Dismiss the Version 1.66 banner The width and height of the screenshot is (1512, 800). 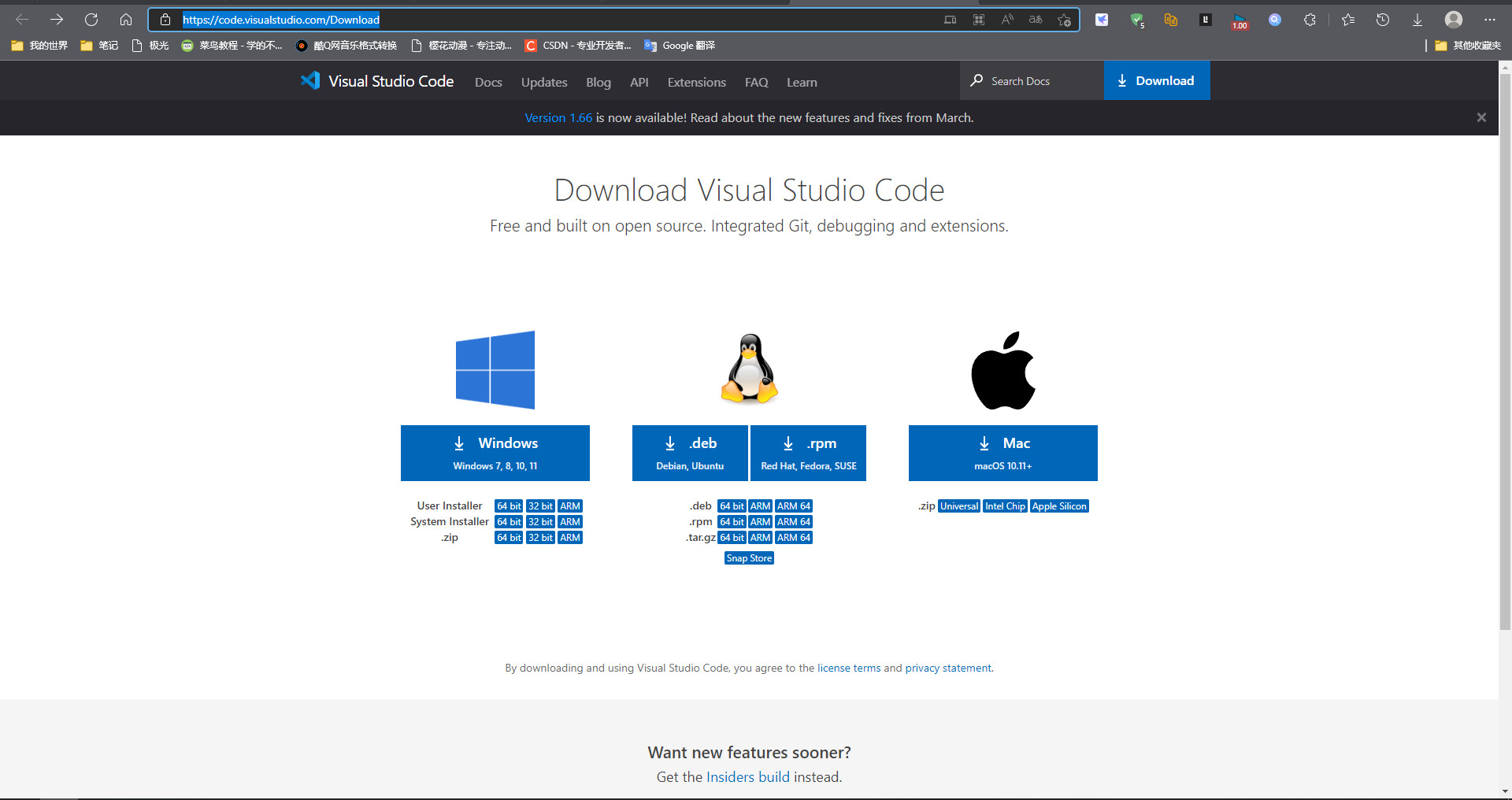(x=1481, y=117)
